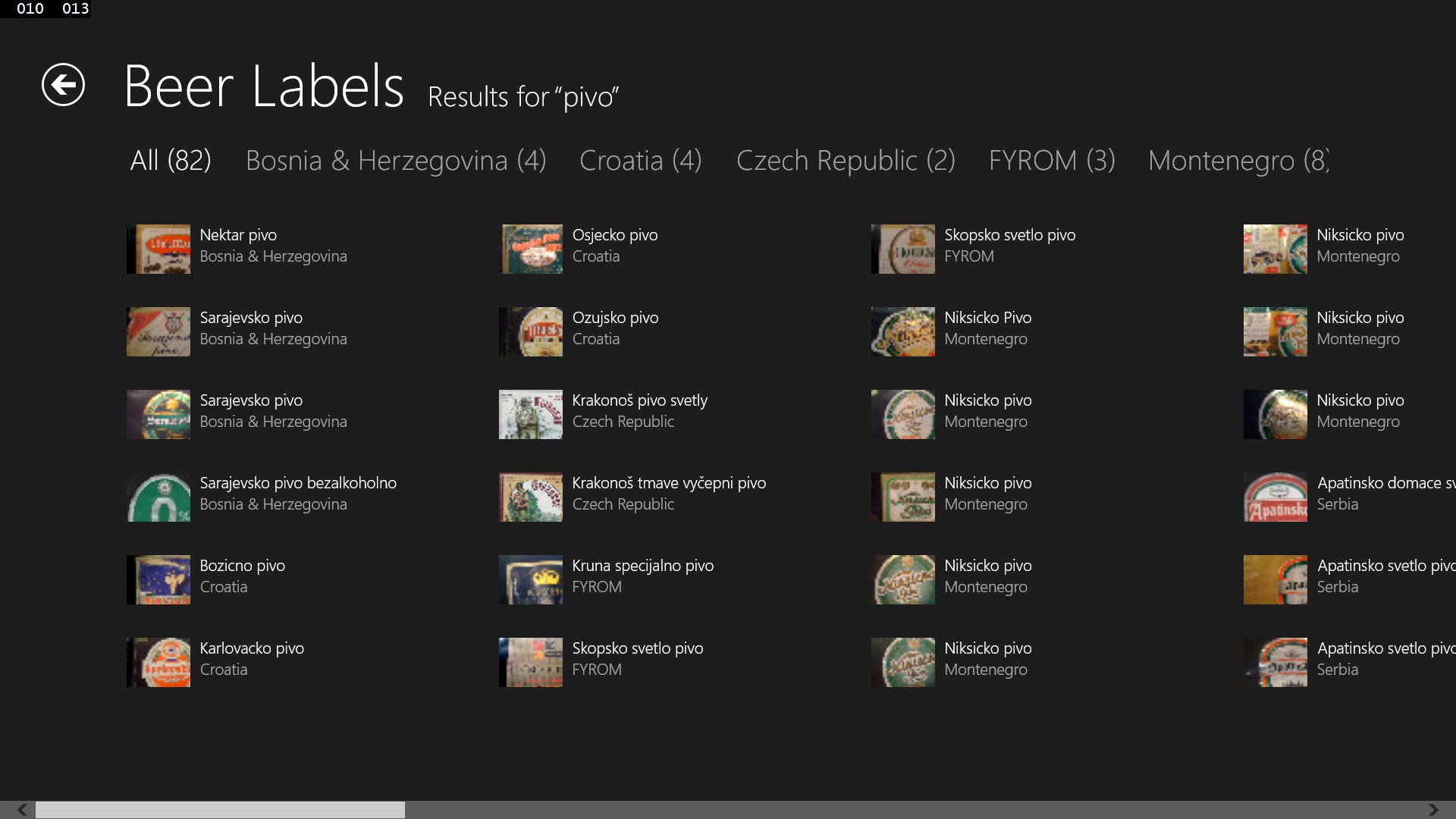Viewport: 1456px width, 819px height.
Task: Select Bozicno pivo blue label image
Action: click(x=158, y=579)
